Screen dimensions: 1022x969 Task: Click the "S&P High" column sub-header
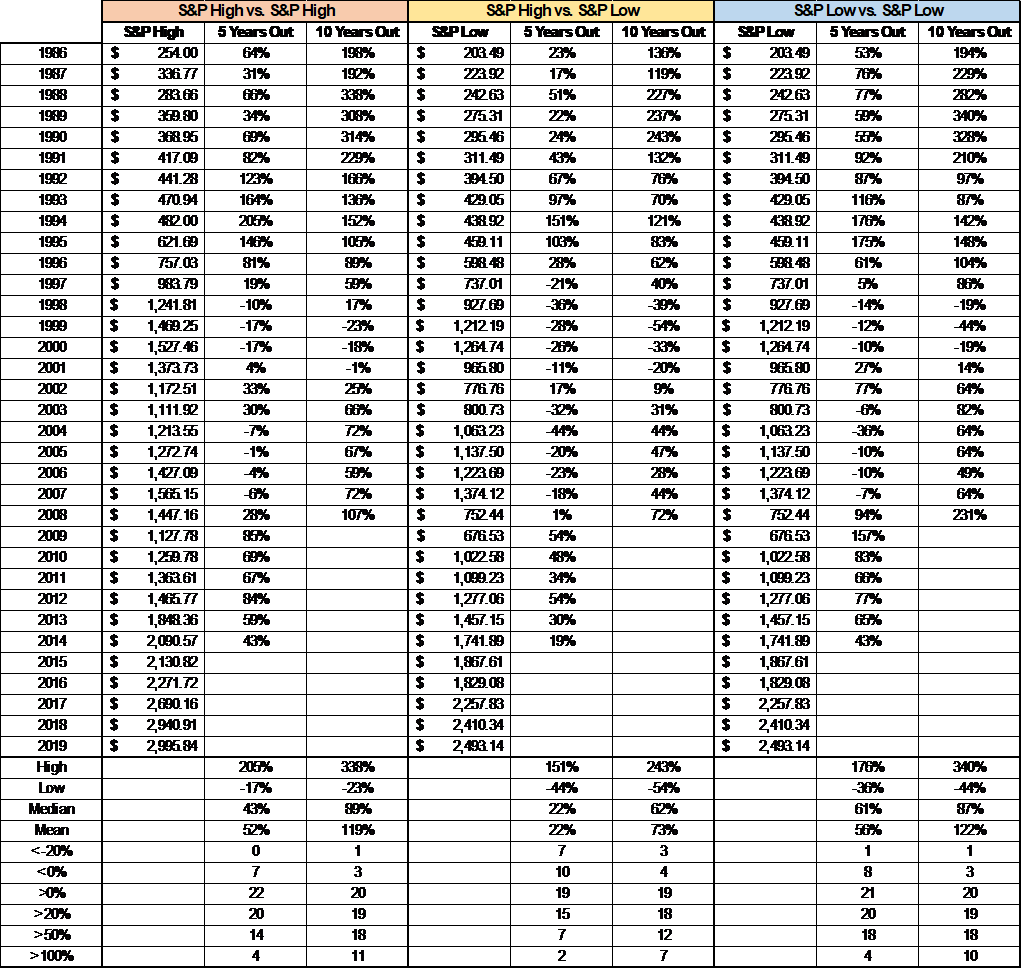(153, 32)
